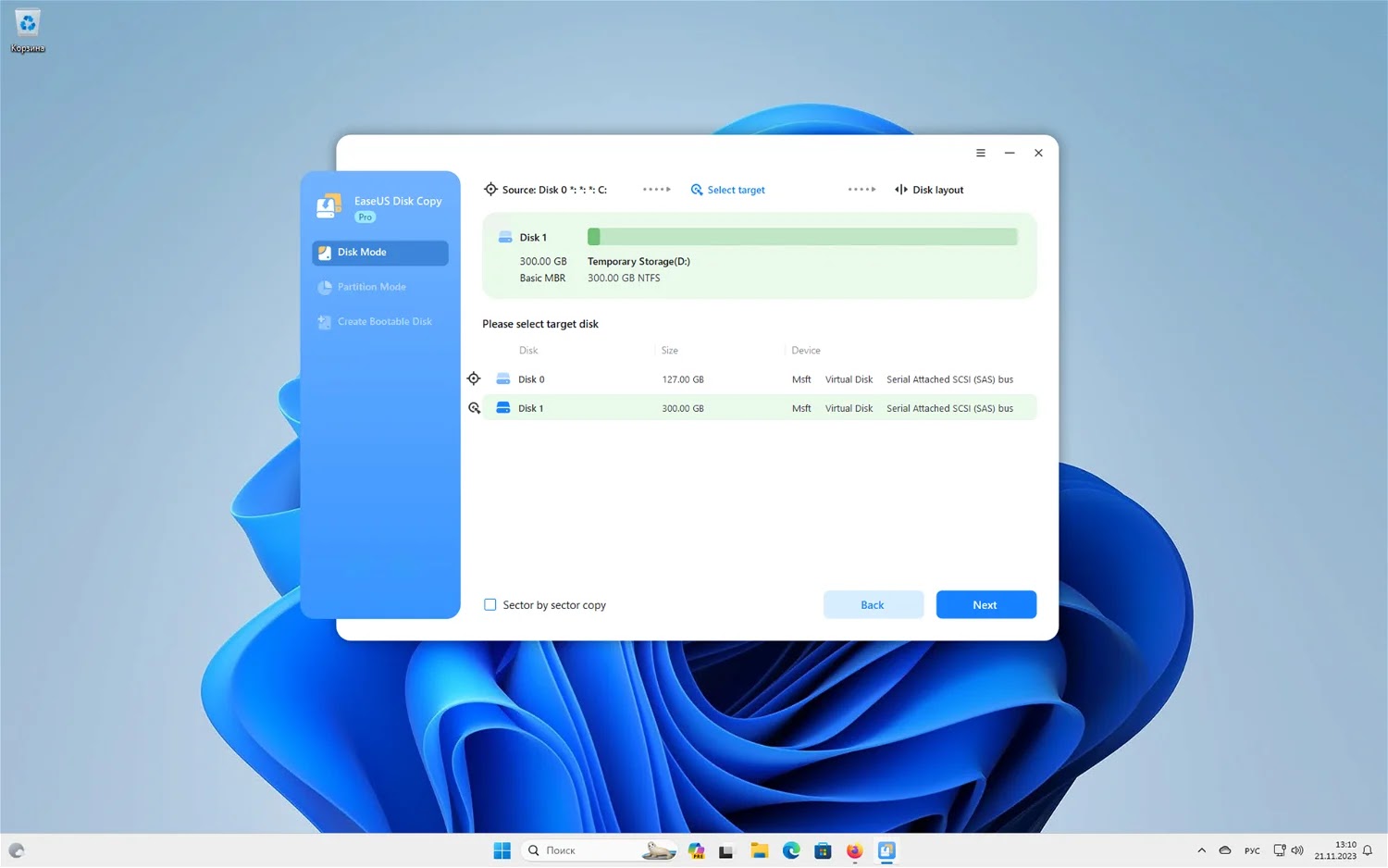Launch Firefox from taskbar
The width and height of the screenshot is (1388, 868).
pyautogui.click(x=854, y=850)
